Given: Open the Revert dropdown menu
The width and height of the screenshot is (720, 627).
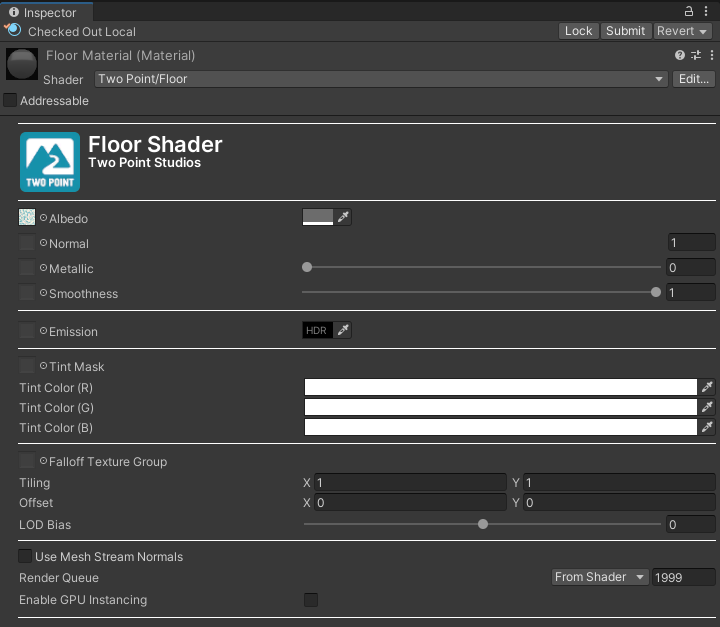Looking at the screenshot, I should pos(682,31).
